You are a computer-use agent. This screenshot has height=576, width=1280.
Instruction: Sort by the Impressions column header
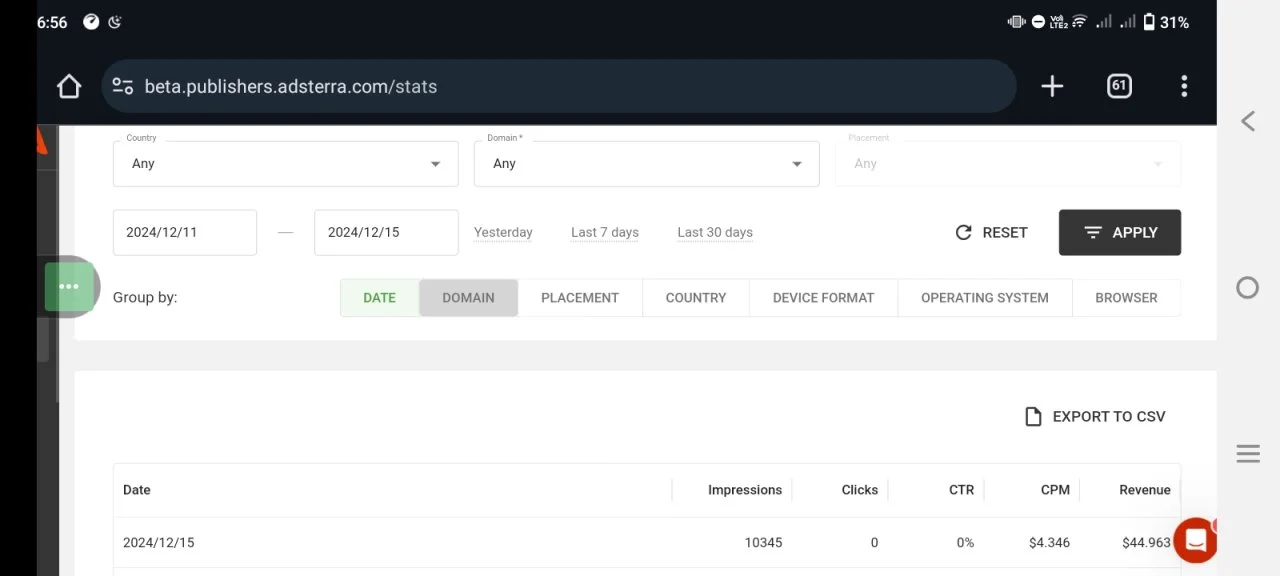[745, 490]
